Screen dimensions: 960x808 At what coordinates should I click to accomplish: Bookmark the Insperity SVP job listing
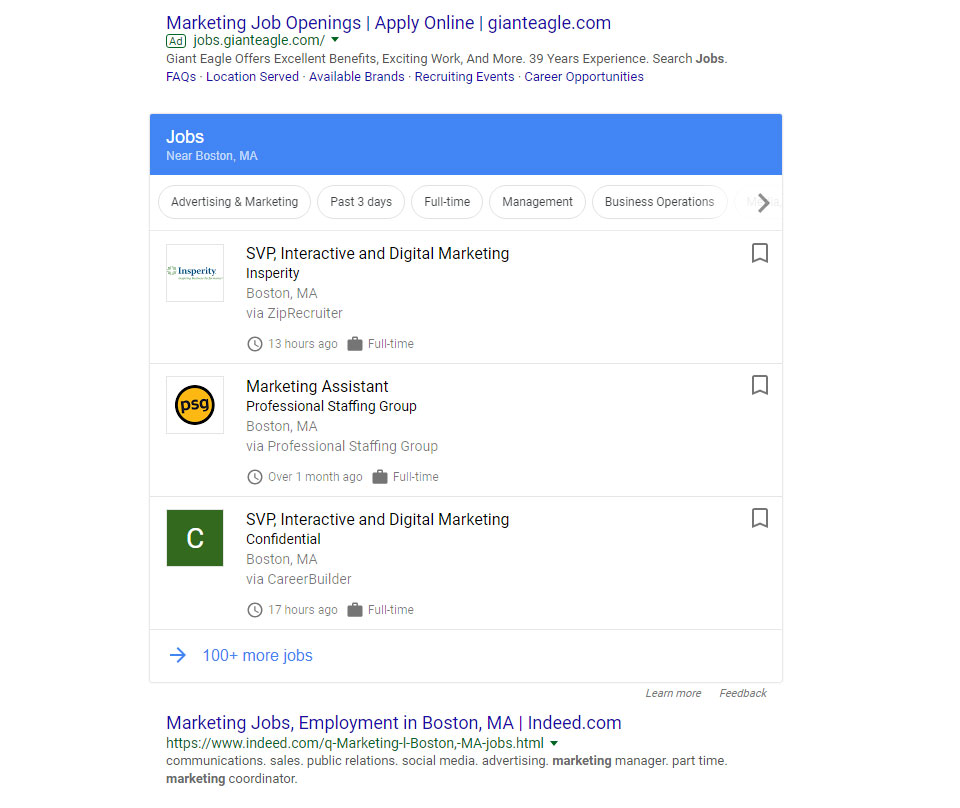point(759,253)
